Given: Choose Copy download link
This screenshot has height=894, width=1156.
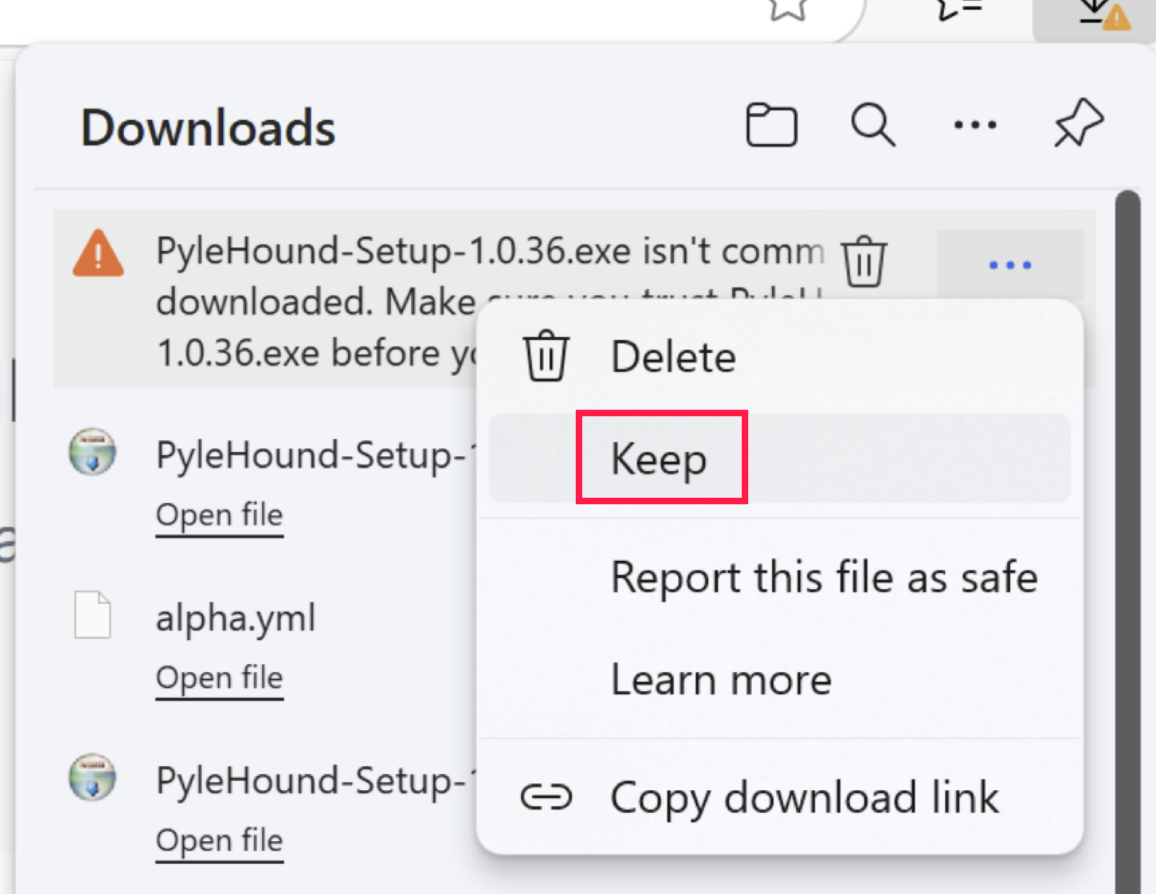Looking at the screenshot, I should (x=804, y=798).
